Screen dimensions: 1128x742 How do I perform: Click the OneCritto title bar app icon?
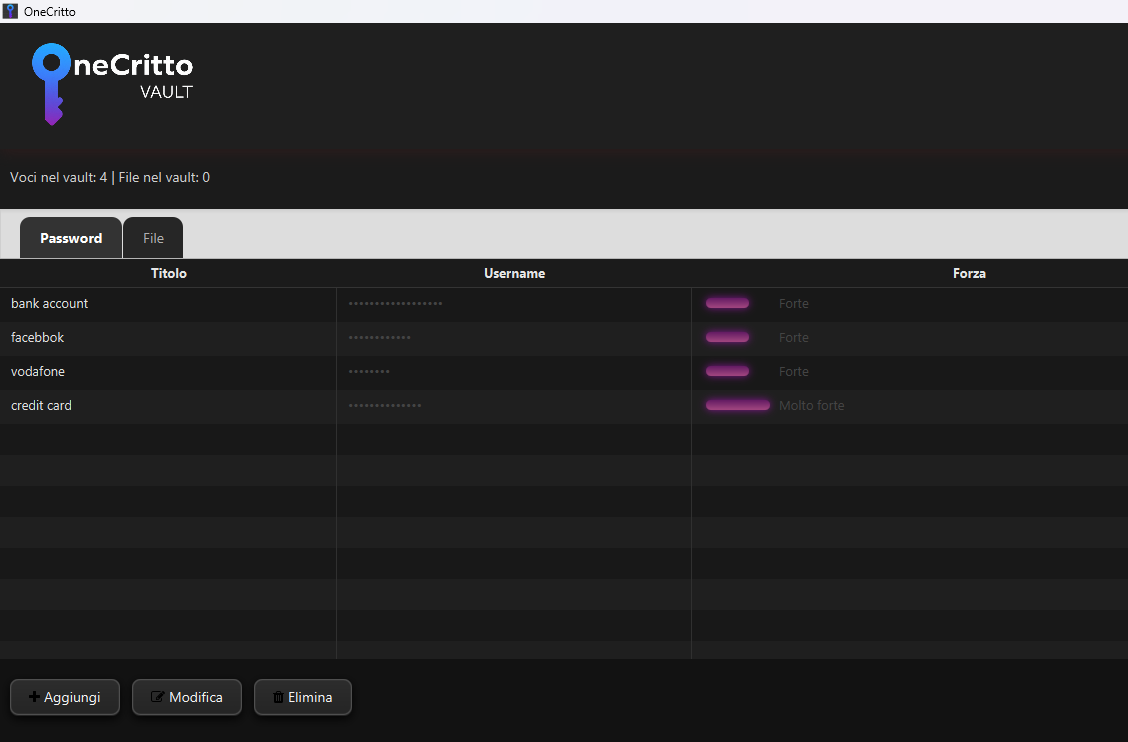tap(10, 11)
